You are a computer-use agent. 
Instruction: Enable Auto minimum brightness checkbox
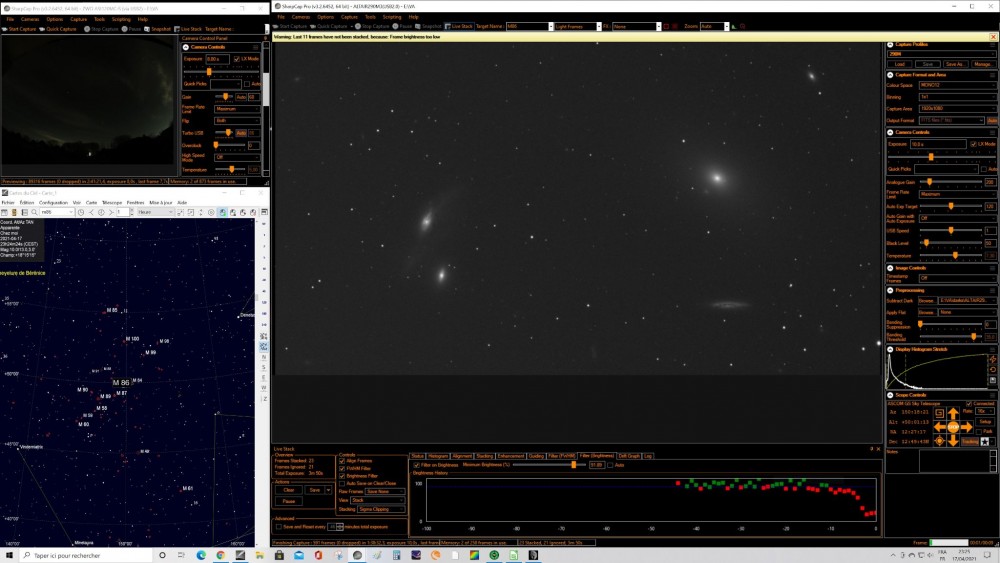[610, 465]
